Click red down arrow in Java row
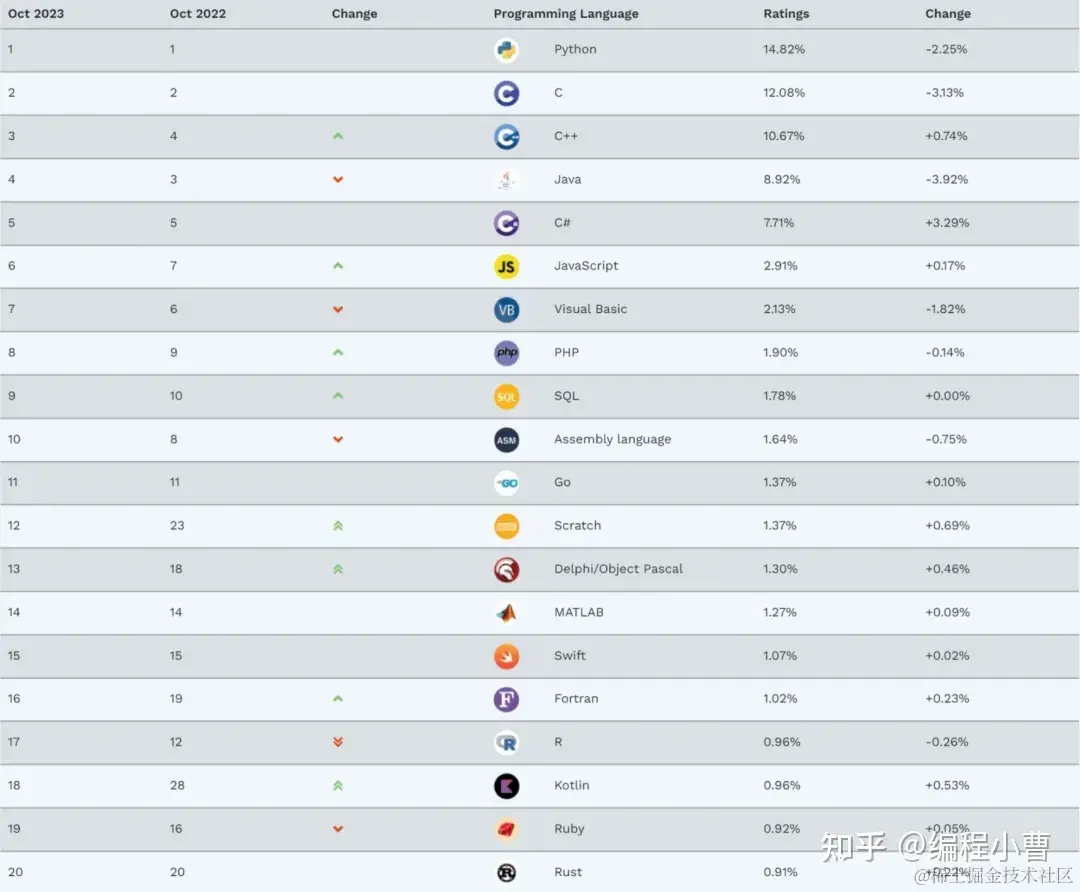This screenshot has width=1080, height=892. [338, 180]
